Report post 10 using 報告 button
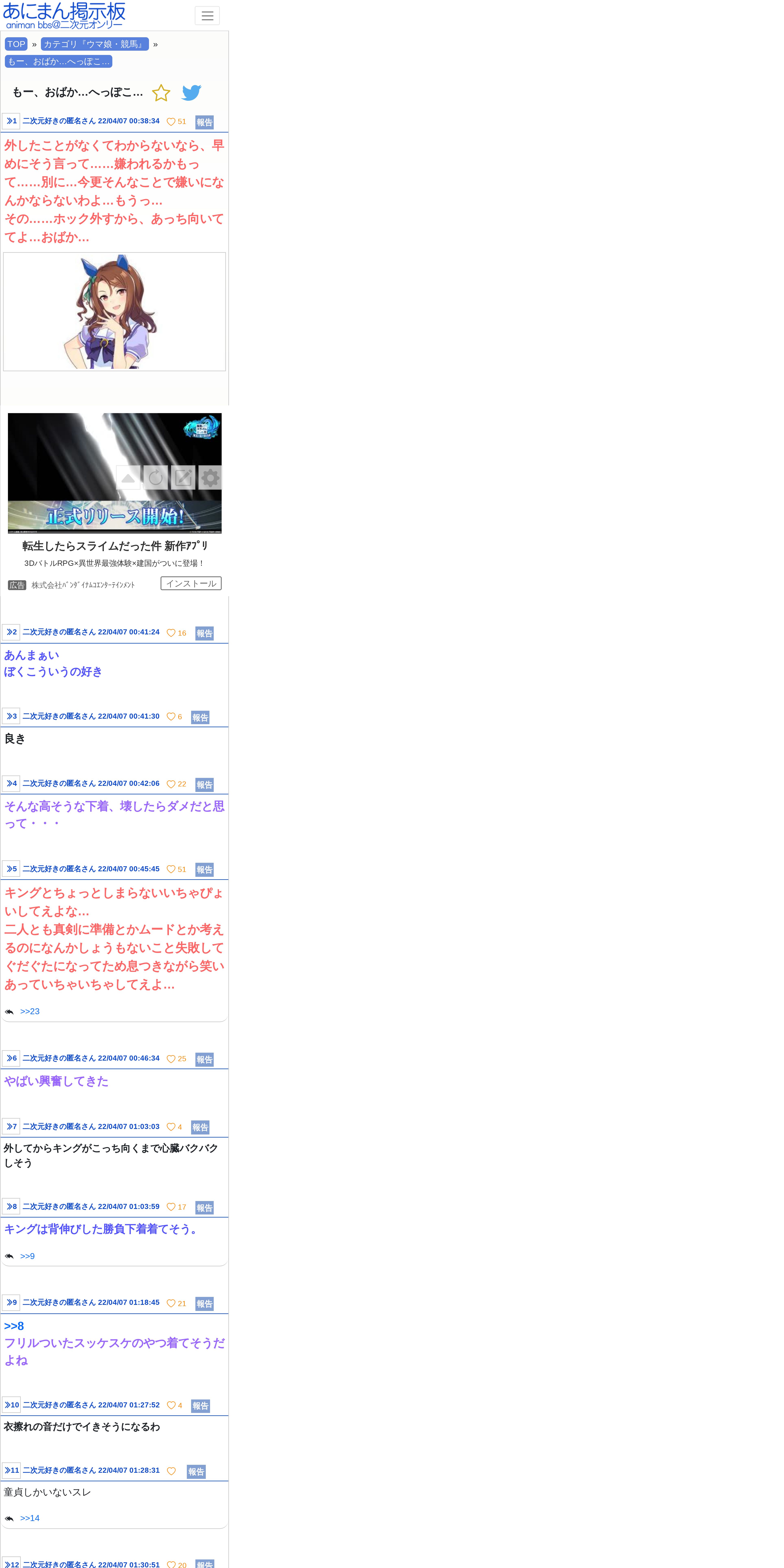 [200, 1406]
